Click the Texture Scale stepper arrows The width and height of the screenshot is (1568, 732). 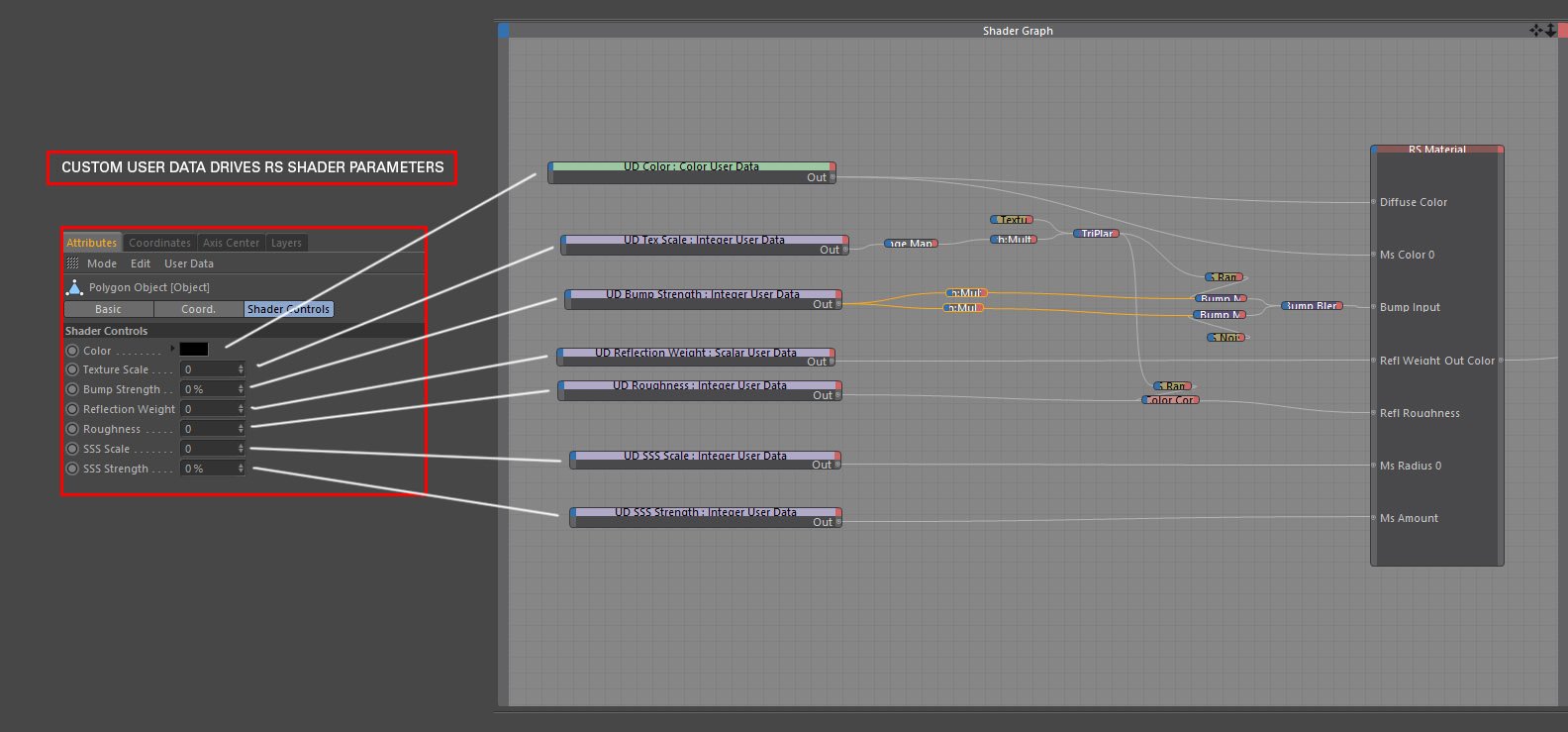pos(241,369)
